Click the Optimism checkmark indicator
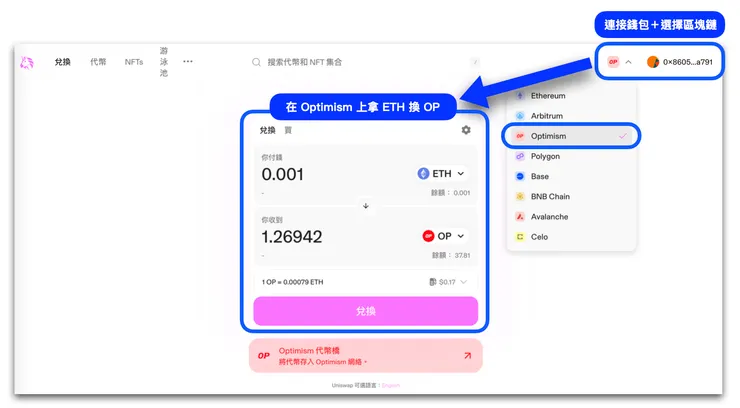Image resolution: width=740 pixels, height=408 pixels. [623, 136]
